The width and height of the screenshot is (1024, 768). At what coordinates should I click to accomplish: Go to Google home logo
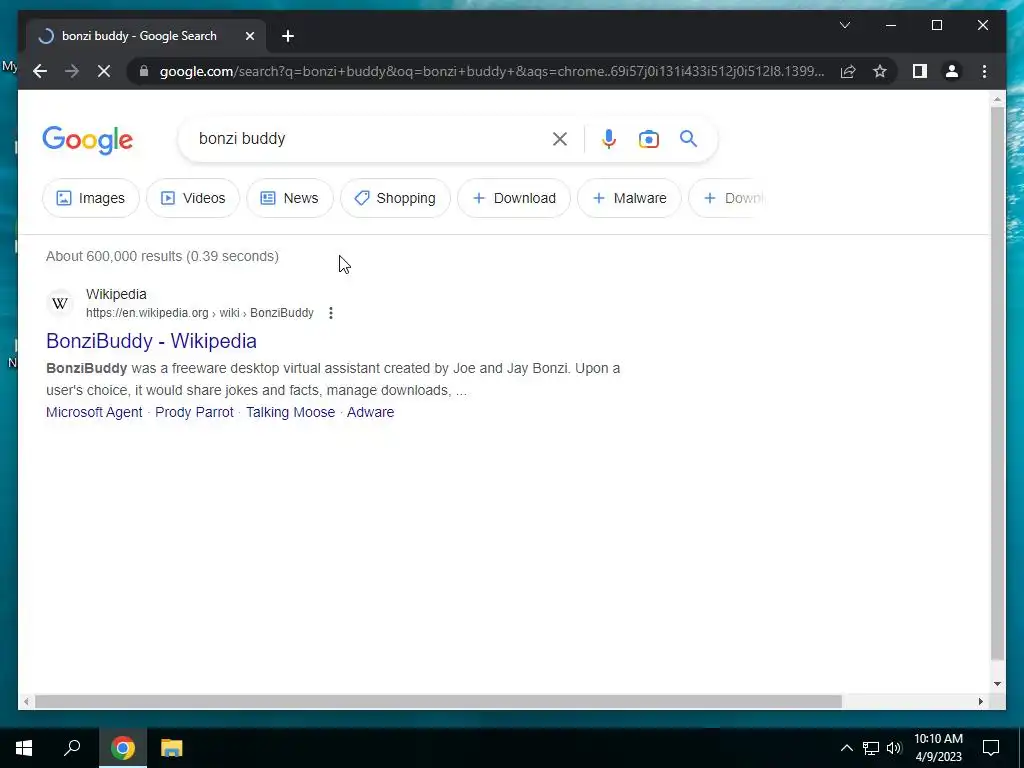pyautogui.click(x=88, y=140)
